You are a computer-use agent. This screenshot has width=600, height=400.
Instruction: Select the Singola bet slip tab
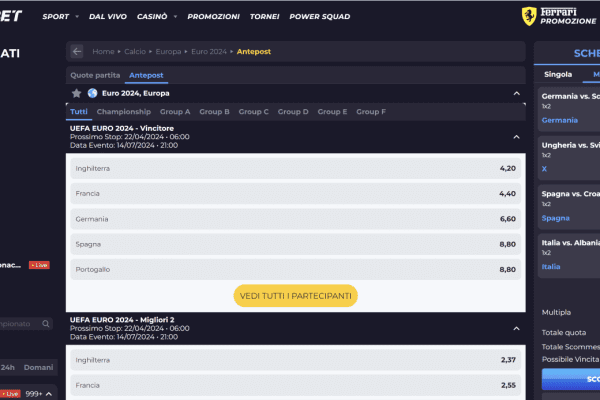point(558,74)
